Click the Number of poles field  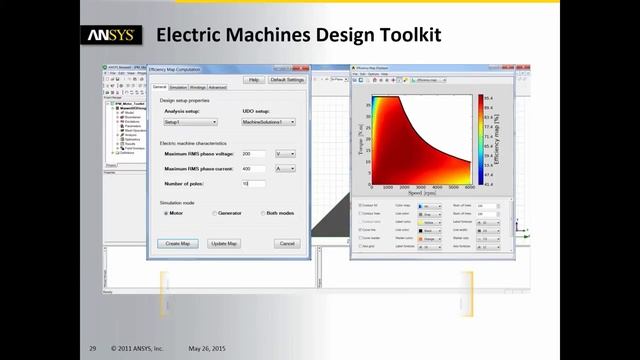coord(253,184)
